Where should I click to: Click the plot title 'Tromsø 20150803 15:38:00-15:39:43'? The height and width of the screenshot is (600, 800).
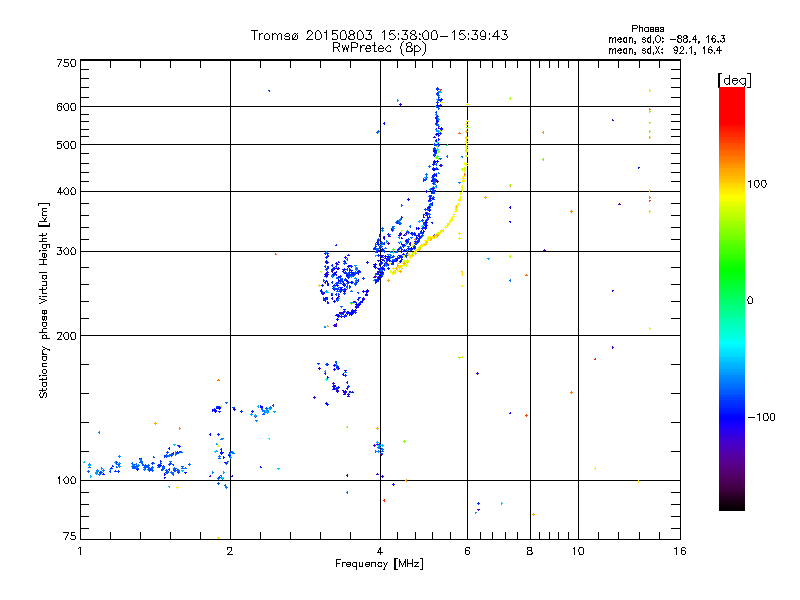(x=379, y=35)
